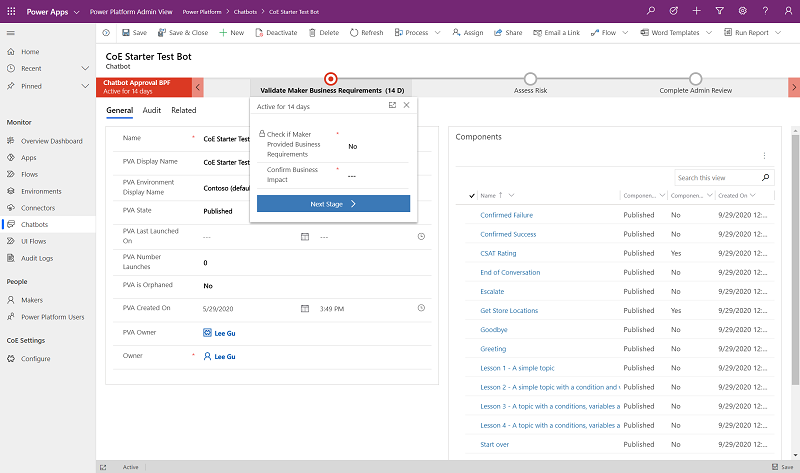Click Delete in the command bar
Screen dimensions: 800x473
pyautogui.click(x=324, y=33)
